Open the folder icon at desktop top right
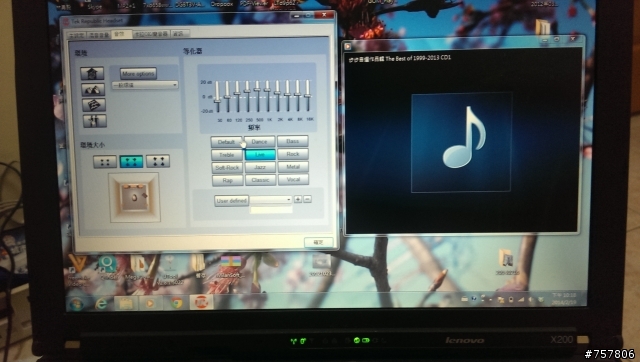The image size is (640, 362). coord(542,27)
